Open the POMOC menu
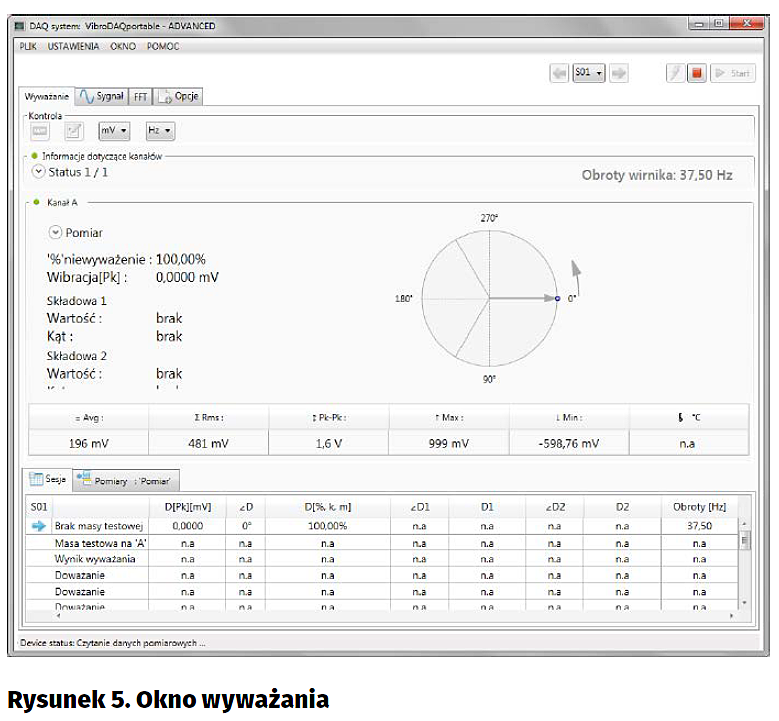This screenshot has width=779, height=721. click(x=163, y=47)
